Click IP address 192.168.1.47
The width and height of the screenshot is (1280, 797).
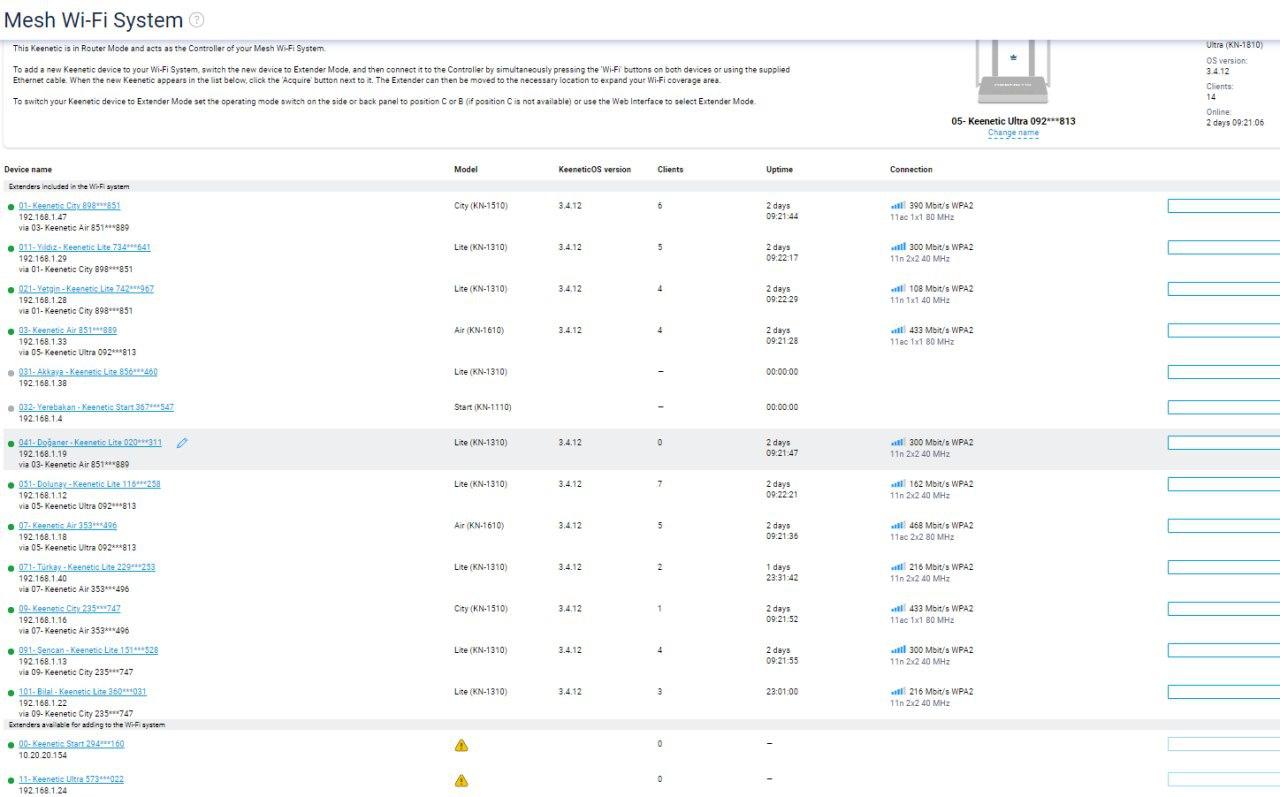coord(43,217)
